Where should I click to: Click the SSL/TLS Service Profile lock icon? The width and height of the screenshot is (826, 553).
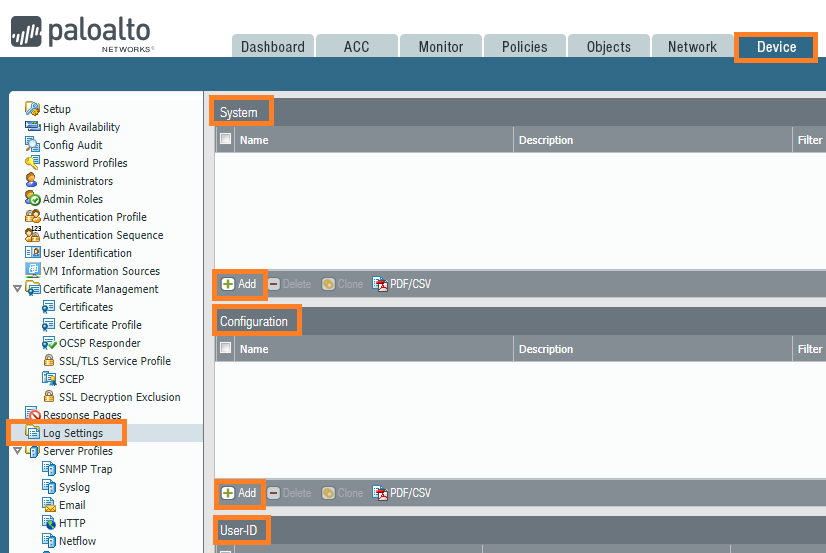point(48,361)
